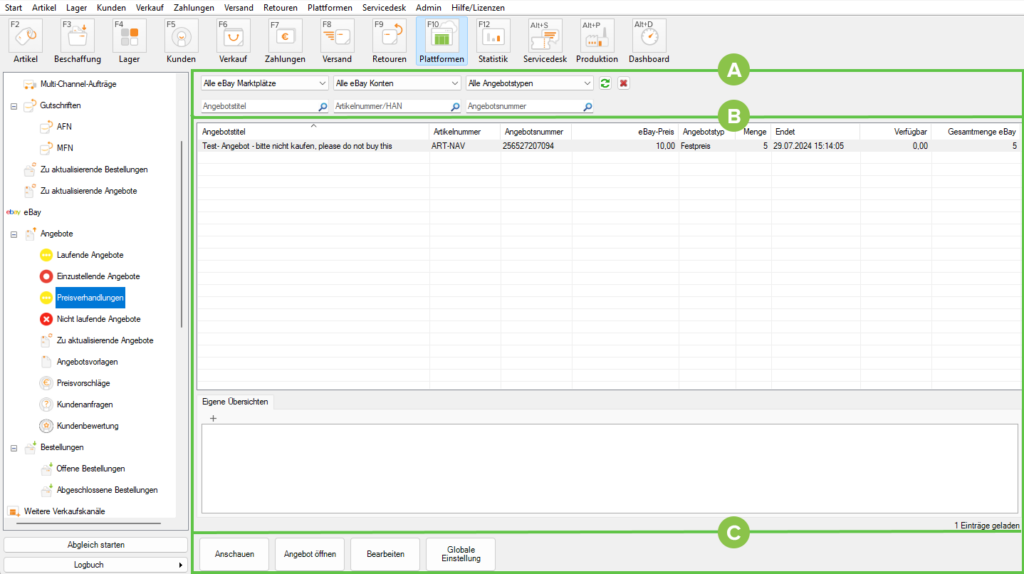The width and height of the screenshot is (1024, 574).
Task: Open the Versand toolbar icon
Action: [x=337, y=41]
